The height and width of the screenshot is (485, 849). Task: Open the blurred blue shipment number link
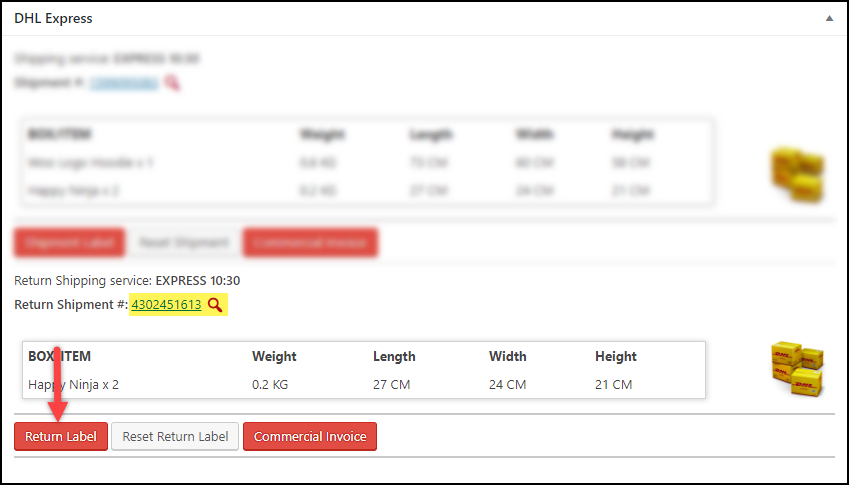coord(124,83)
